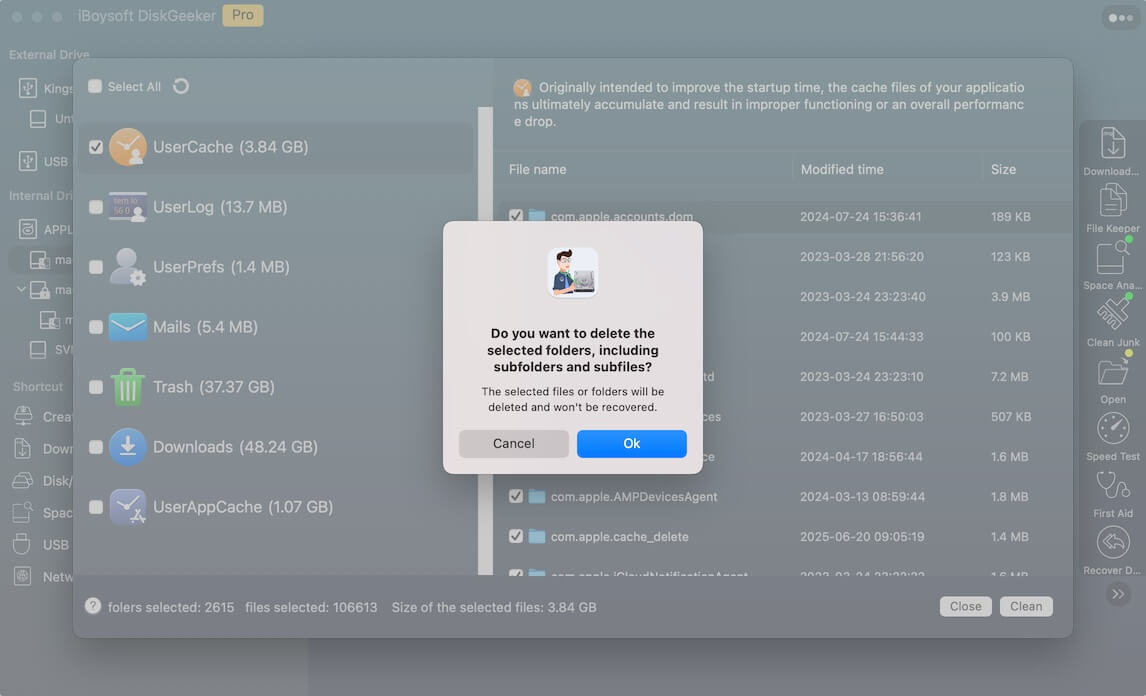
Task: Select the Clean Junk tool
Action: [x=1112, y=322]
